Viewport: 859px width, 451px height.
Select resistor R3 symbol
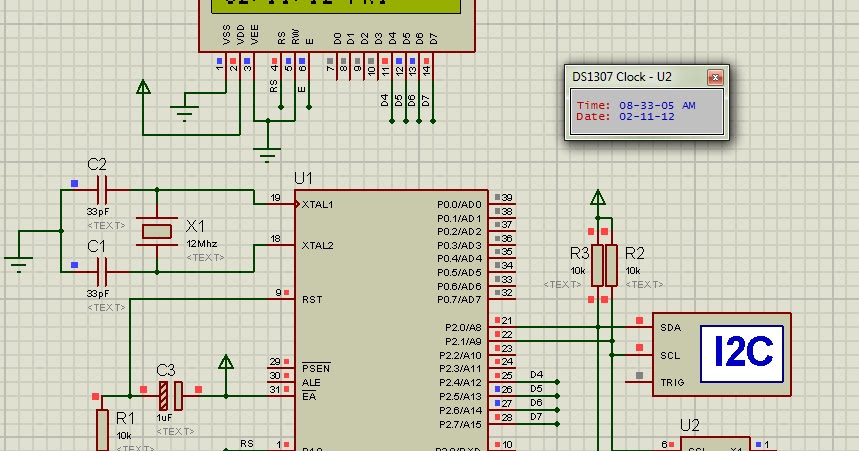[x=598, y=265]
